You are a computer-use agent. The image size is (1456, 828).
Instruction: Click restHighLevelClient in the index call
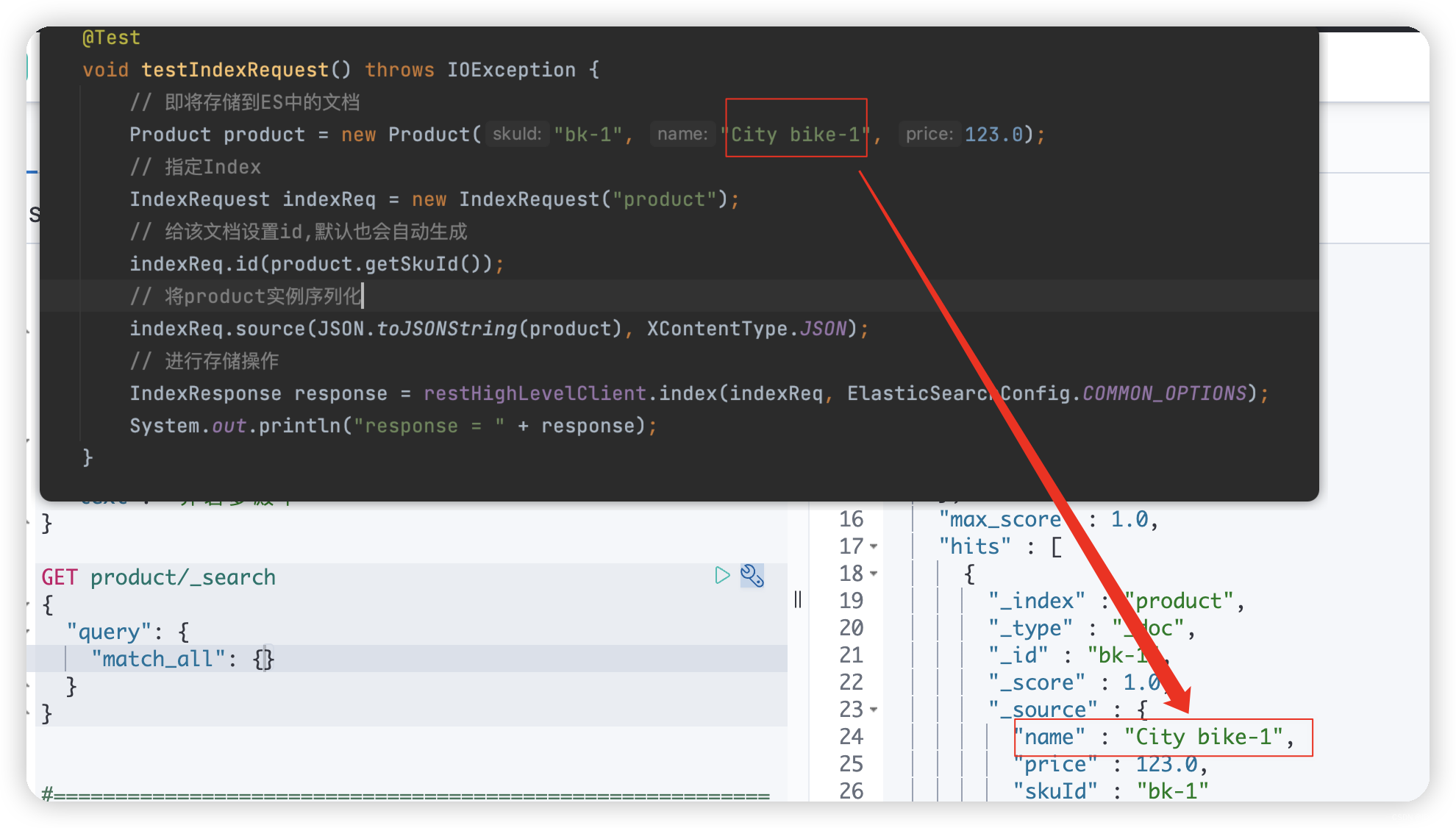[x=535, y=393]
